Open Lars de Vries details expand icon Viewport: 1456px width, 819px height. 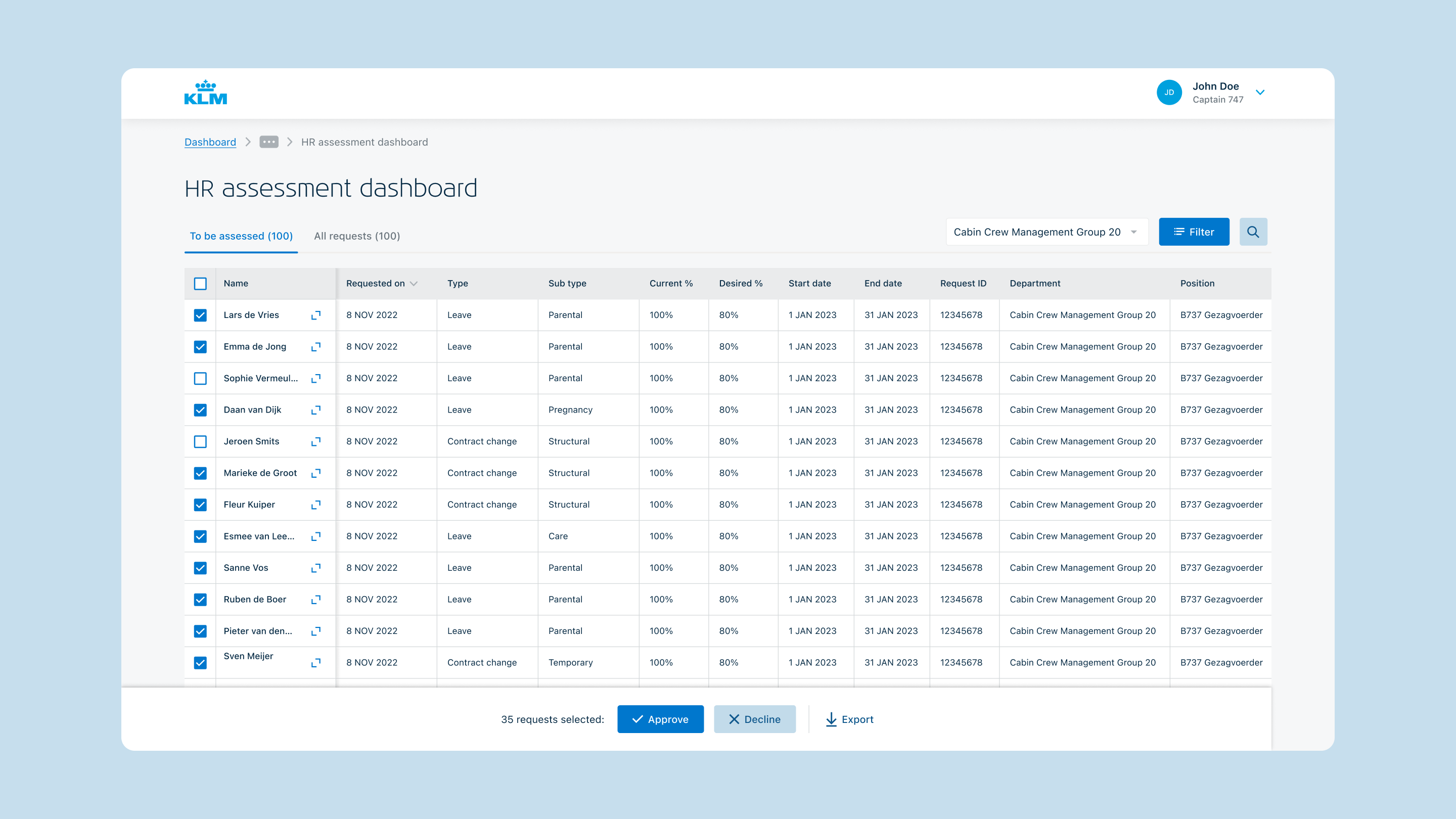(316, 315)
